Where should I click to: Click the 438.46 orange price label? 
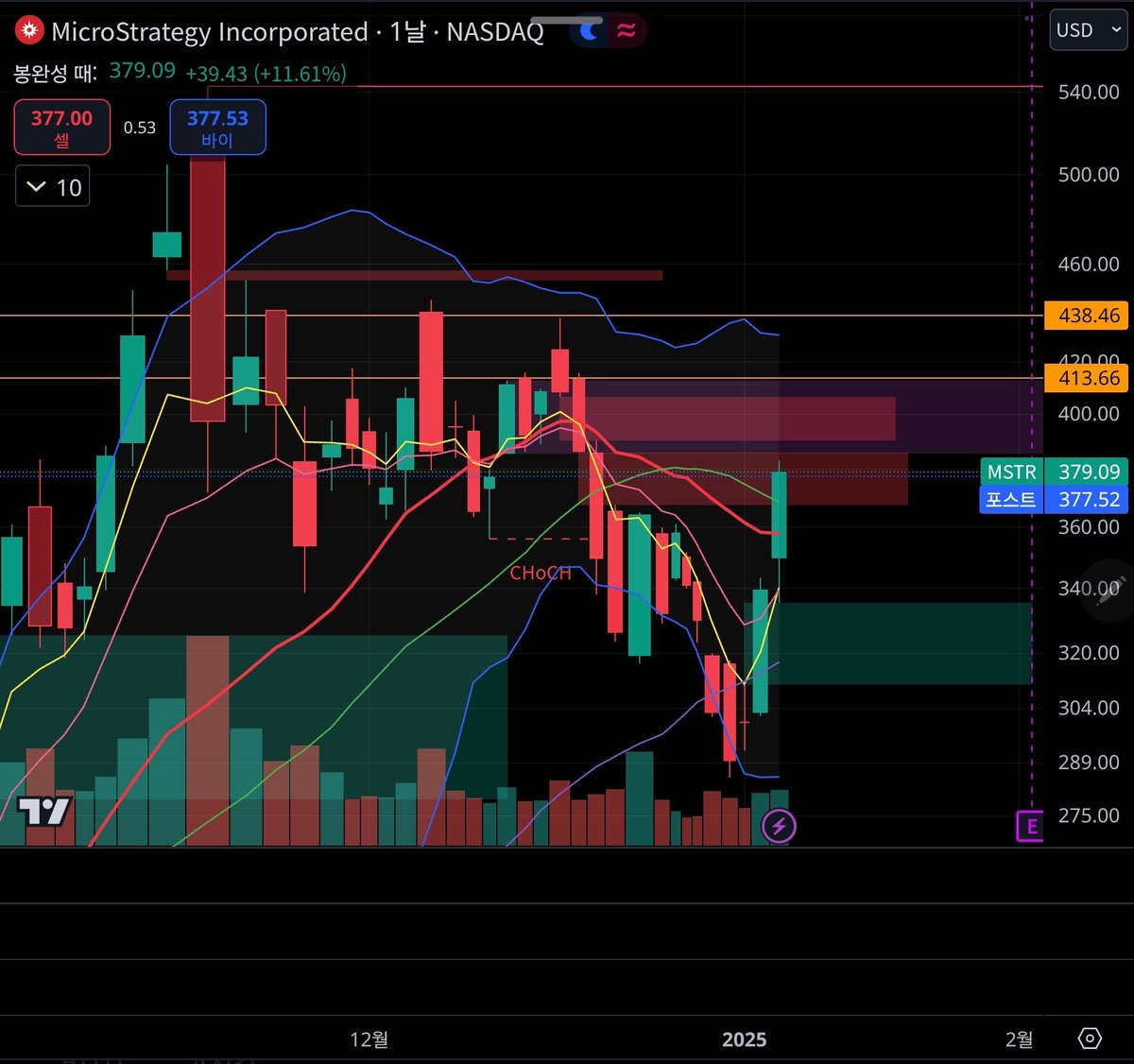1087,316
